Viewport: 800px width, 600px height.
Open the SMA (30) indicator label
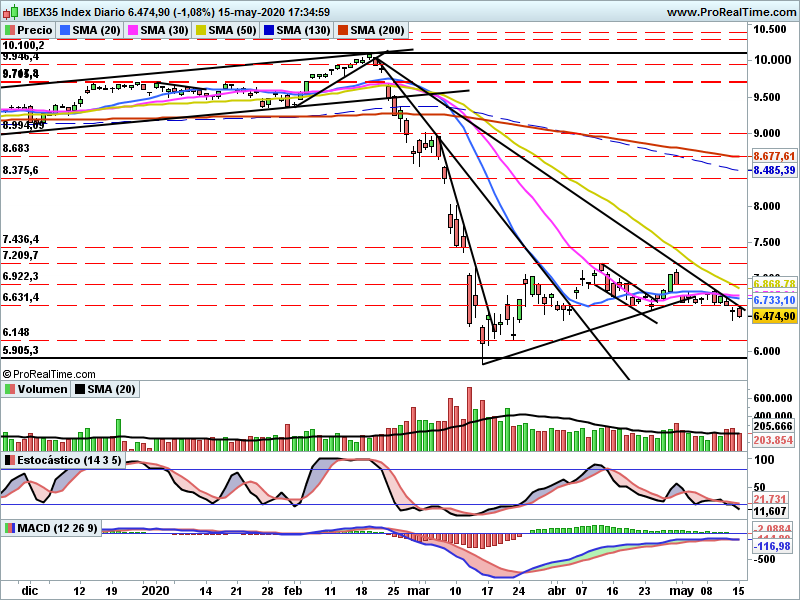click(x=164, y=31)
